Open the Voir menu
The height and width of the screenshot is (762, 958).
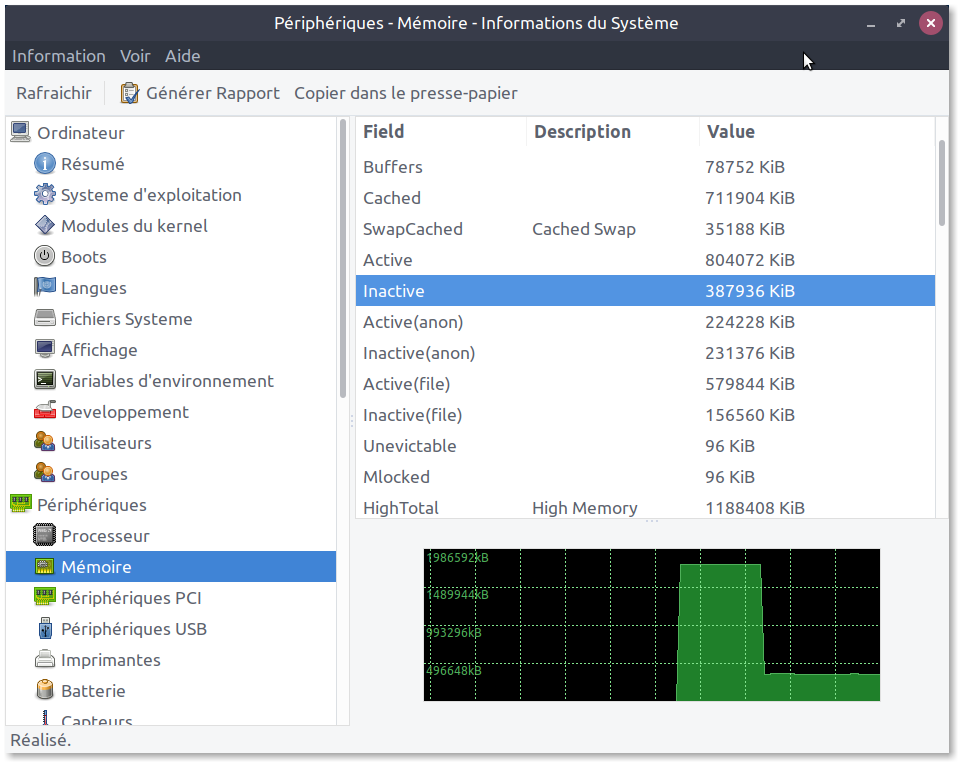tap(135, 56)
